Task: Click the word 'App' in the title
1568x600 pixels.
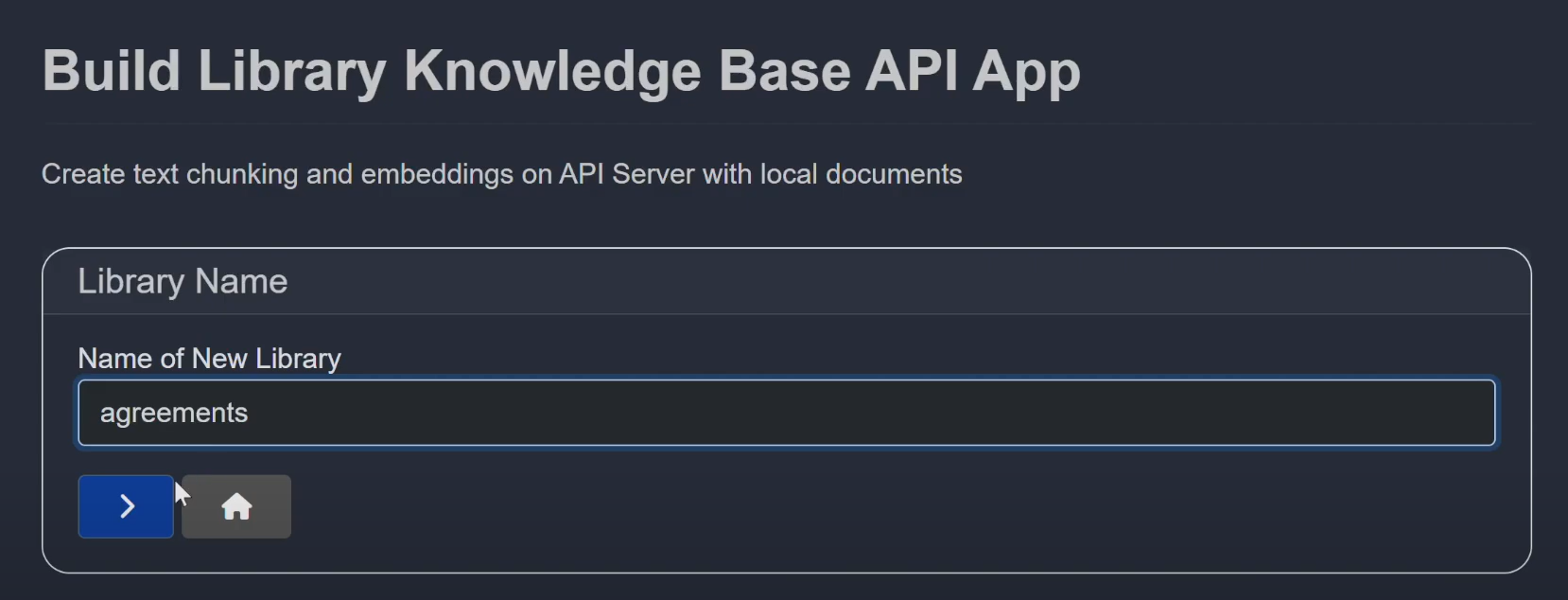Action: (1026, 72)
